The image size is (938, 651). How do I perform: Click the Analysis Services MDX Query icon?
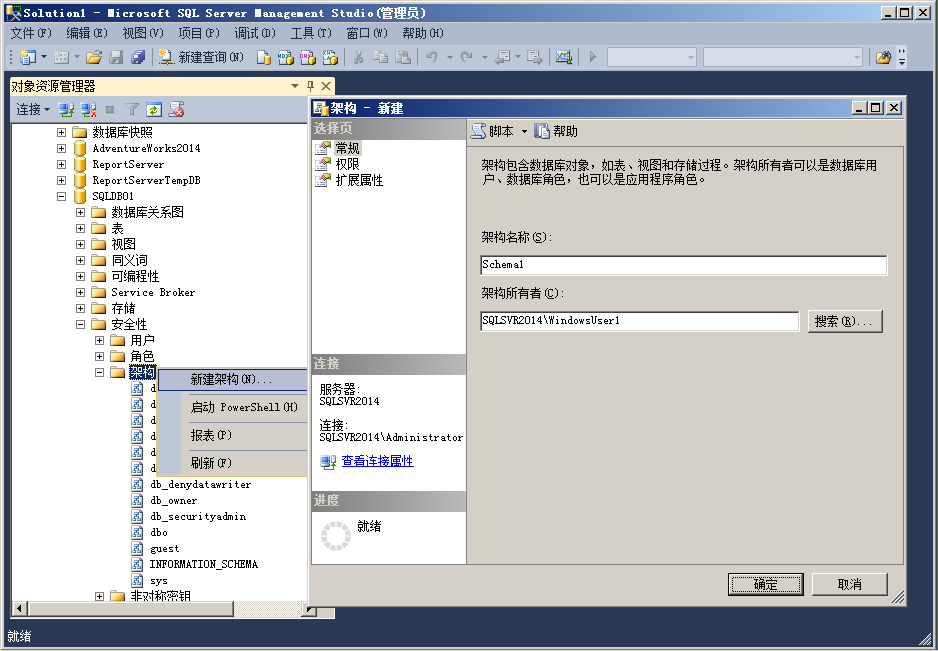[285, 57]
